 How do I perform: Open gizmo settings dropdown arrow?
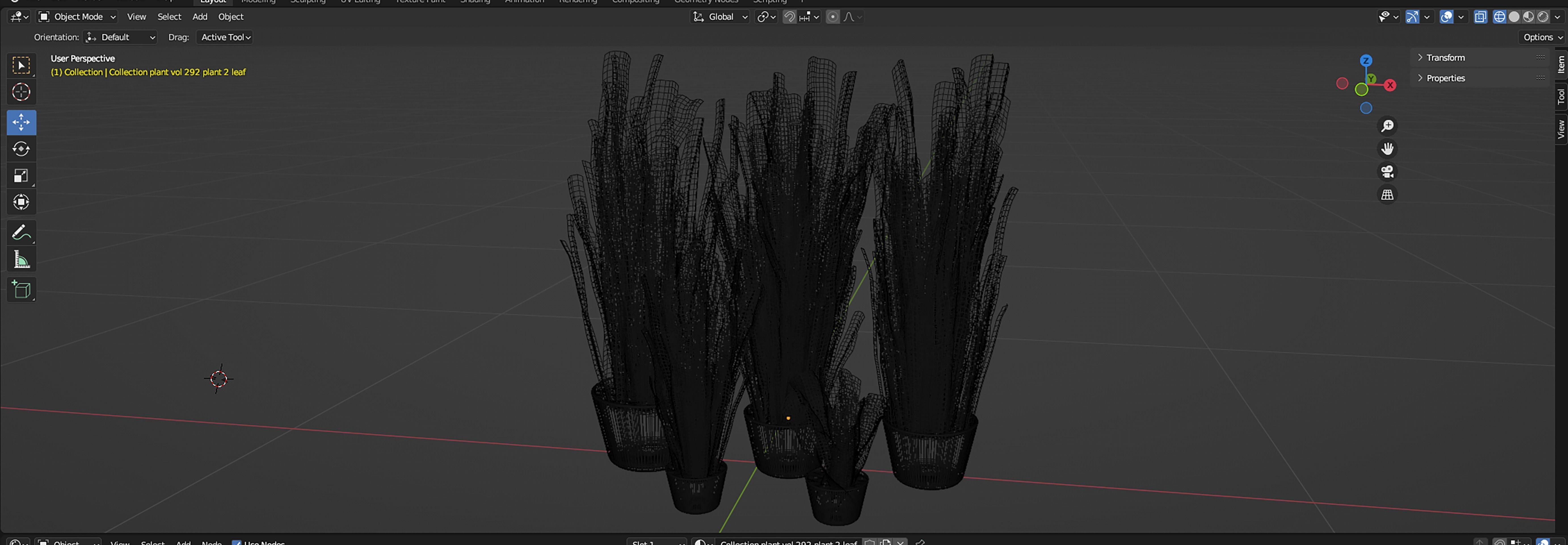click(x=1427, y=17)
